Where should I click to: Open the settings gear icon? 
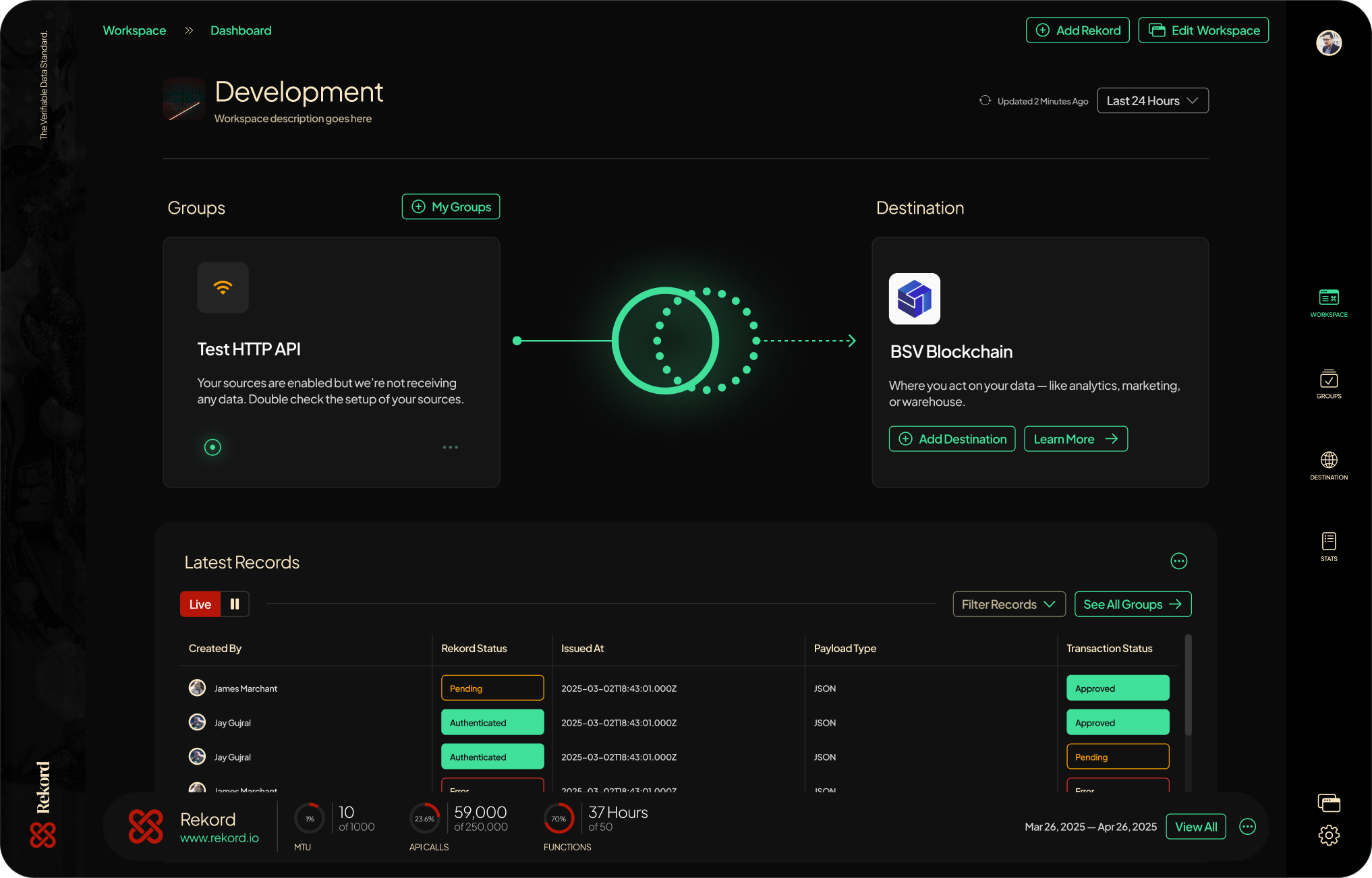pos(1328,836)
